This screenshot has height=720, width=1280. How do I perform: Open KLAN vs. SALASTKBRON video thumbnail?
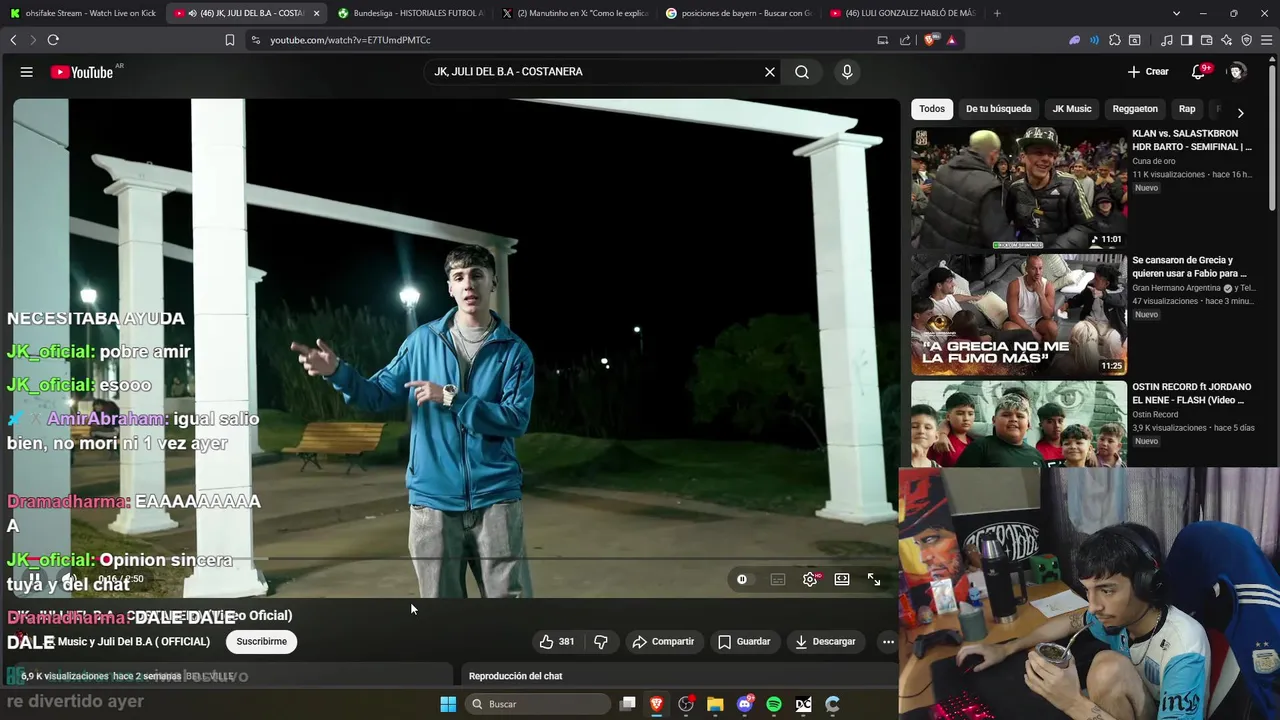pos(1018,187)
